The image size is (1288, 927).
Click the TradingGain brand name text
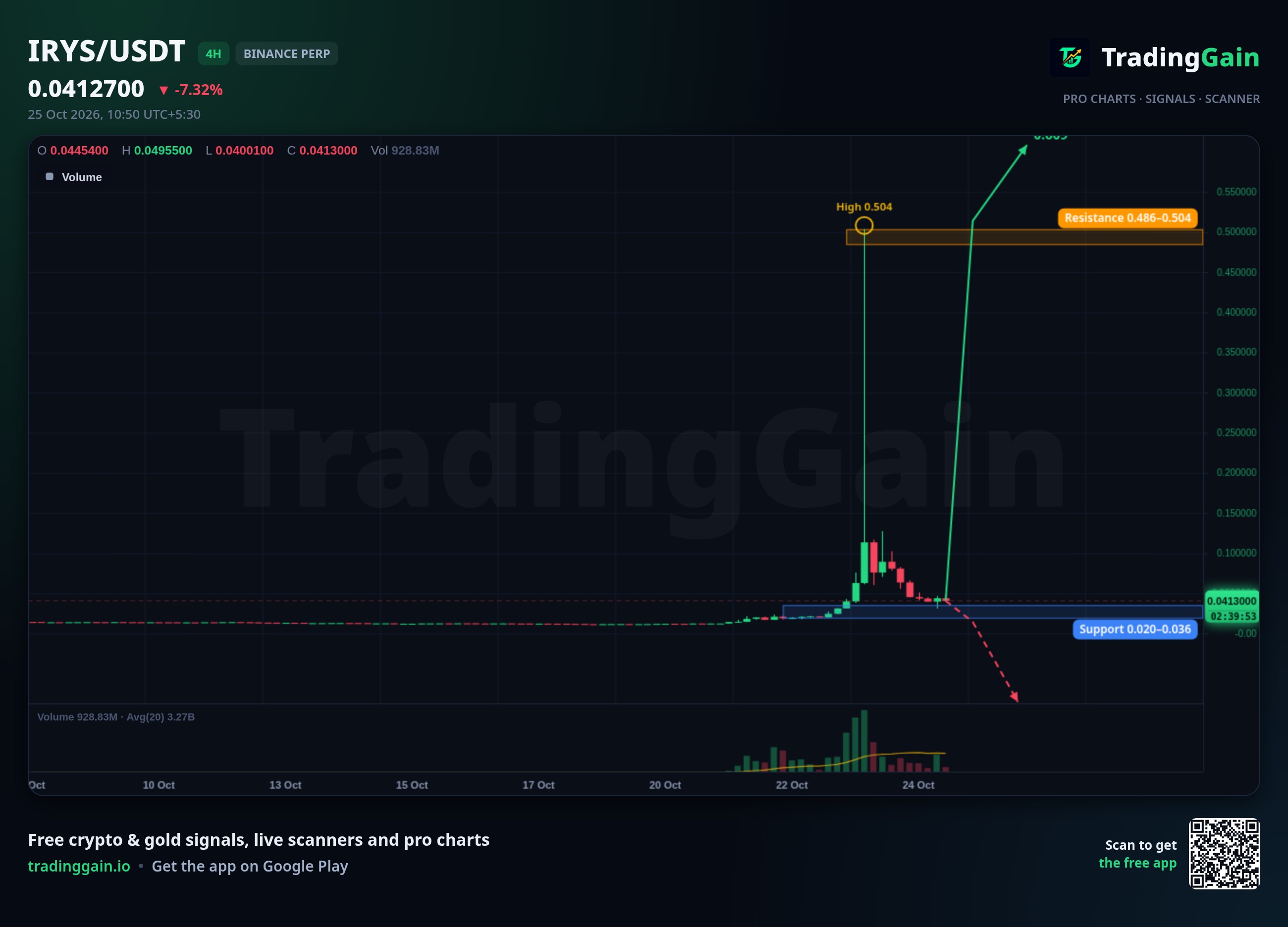pos(1181,57)
